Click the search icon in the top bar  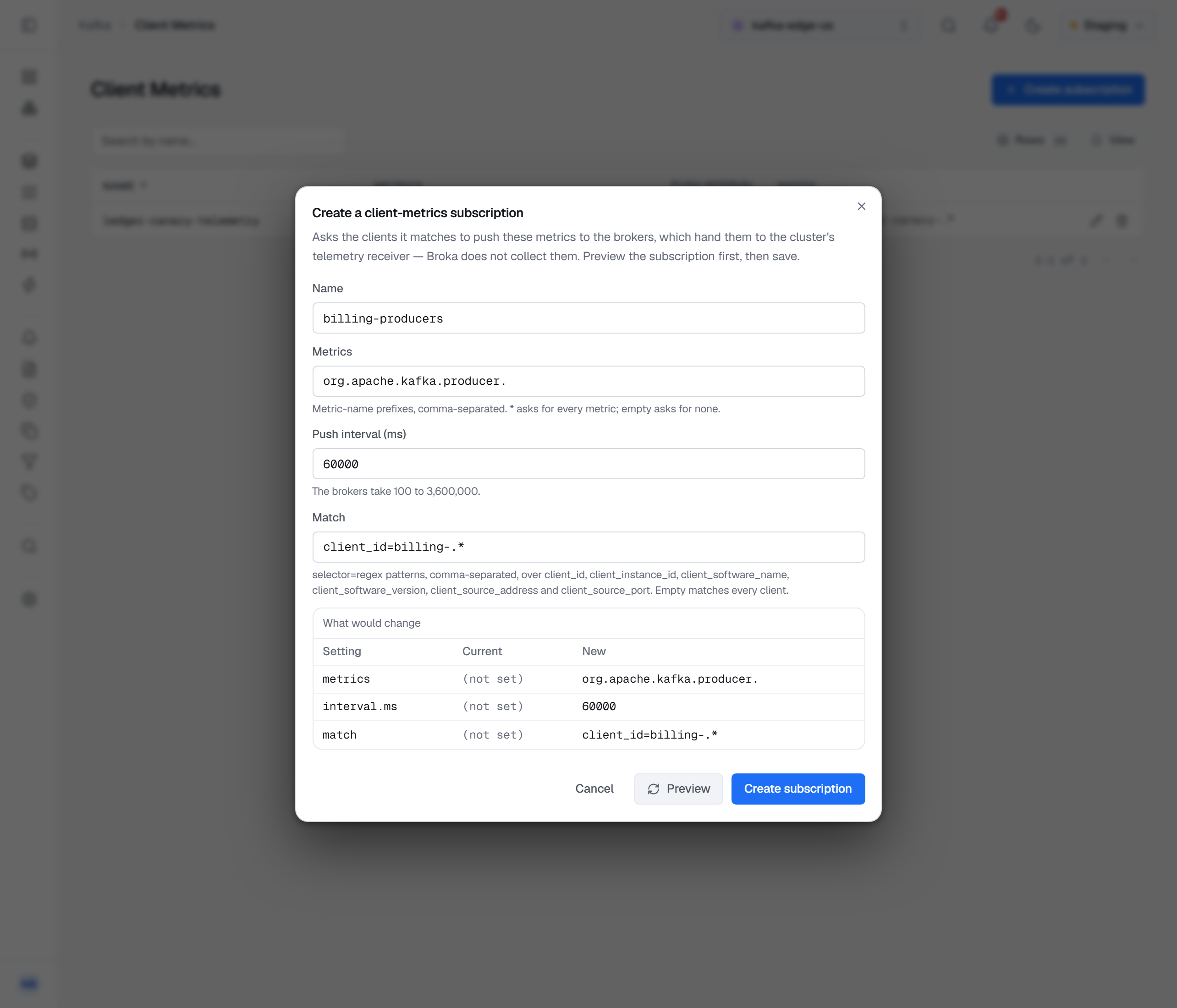[x=948, y=26]
